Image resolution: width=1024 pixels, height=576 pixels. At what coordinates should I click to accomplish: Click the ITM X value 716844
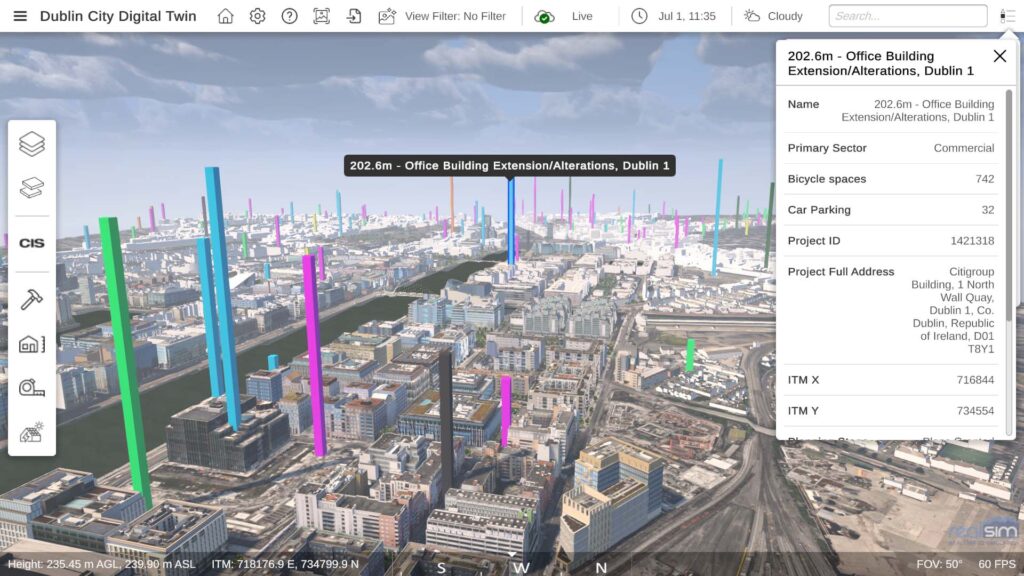(x=975, y=380)
